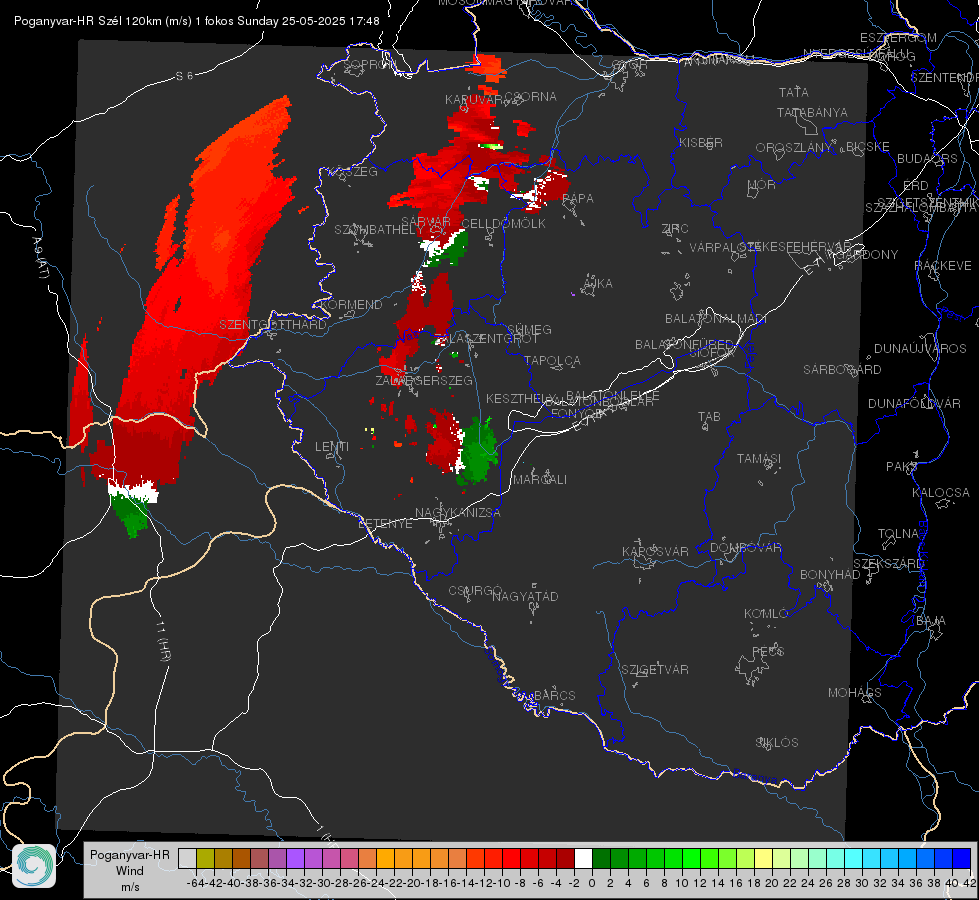Select the SOPRON label
This screenshot has width=979, height=900.
368,64
